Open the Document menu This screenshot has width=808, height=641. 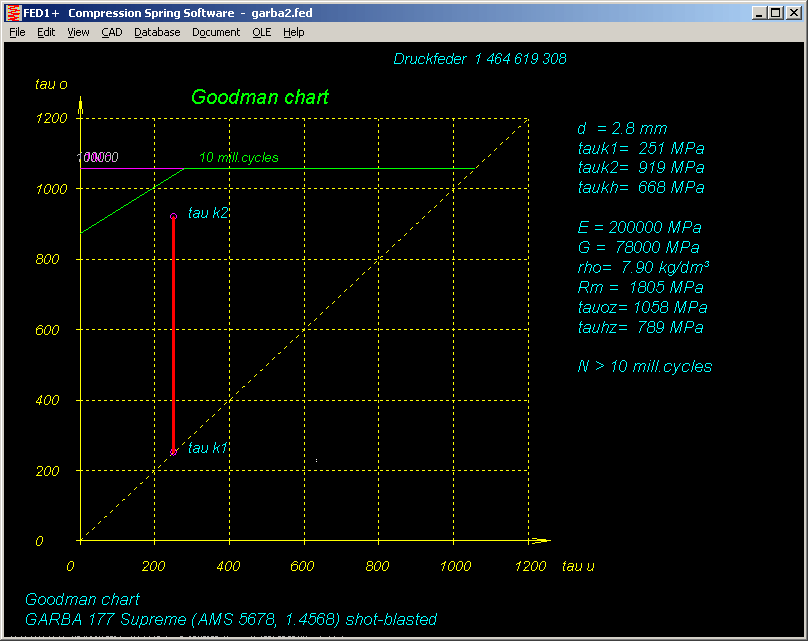[216, 32]
